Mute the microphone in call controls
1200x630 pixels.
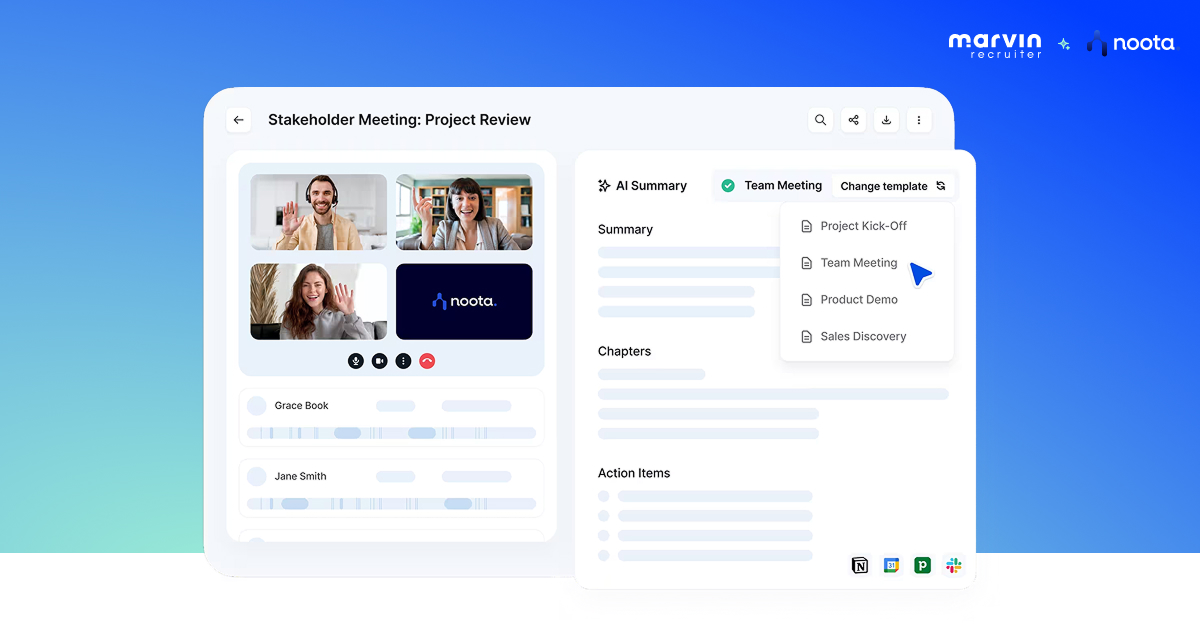(x=355, y=361)
